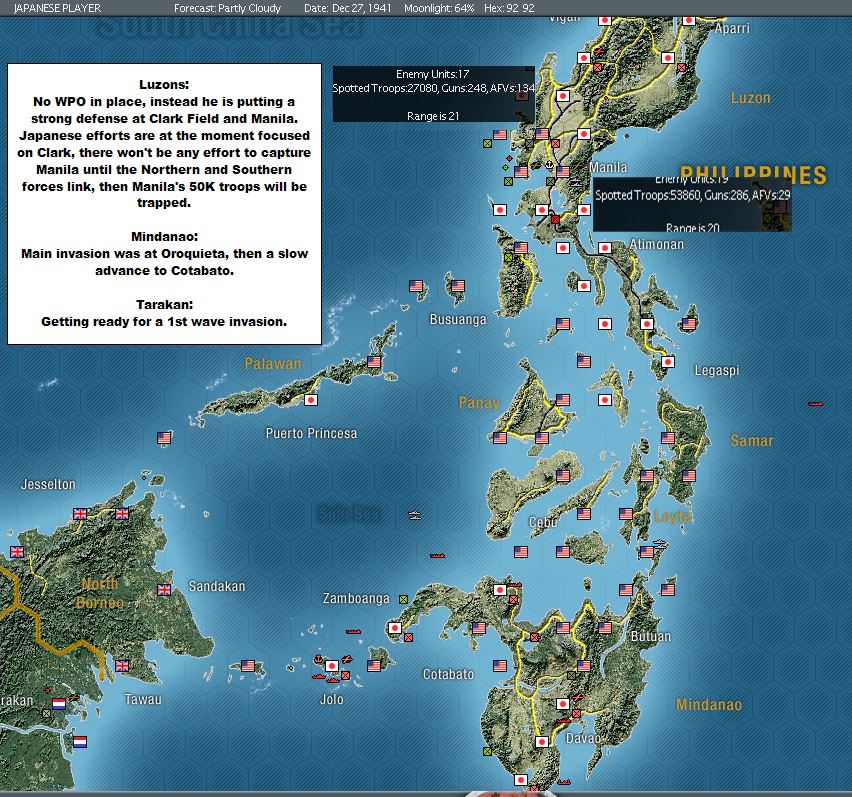This screenshot has height=797, width=852.
Task: Click the 'Tarakan:' heading in the notes box
Action: point(165,305)
